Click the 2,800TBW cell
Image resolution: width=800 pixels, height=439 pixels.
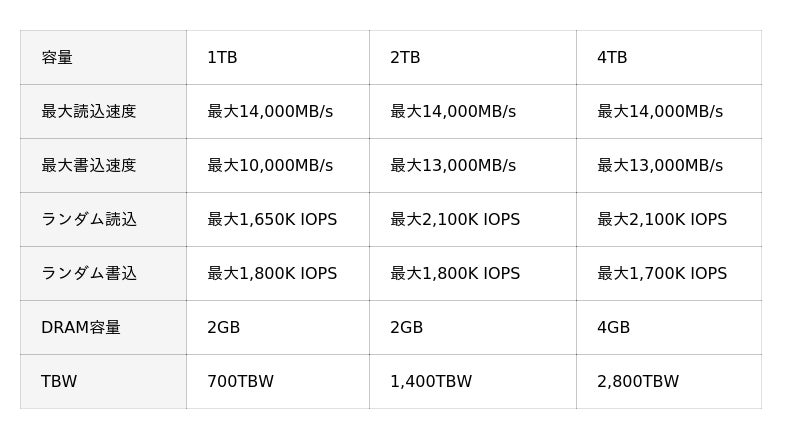point(669,382)
